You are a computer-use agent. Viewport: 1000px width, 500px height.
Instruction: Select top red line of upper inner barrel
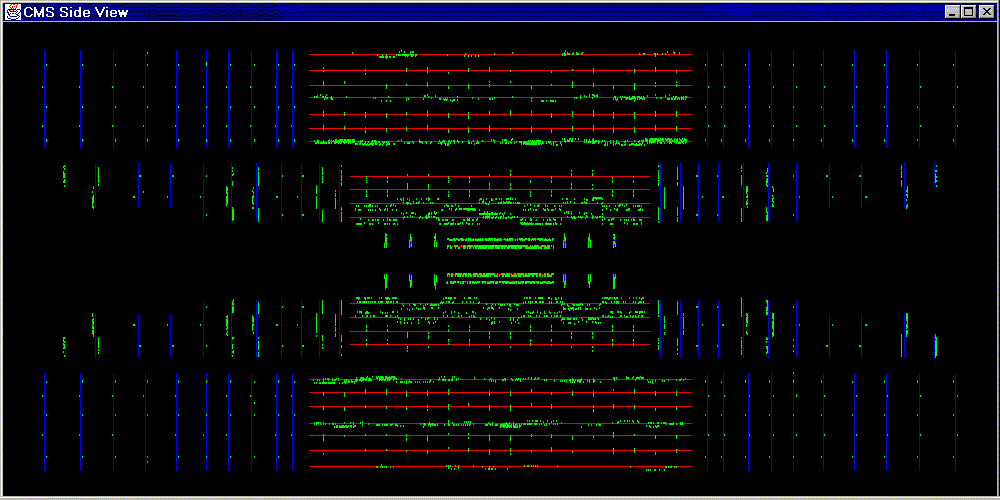coord(500,177)
